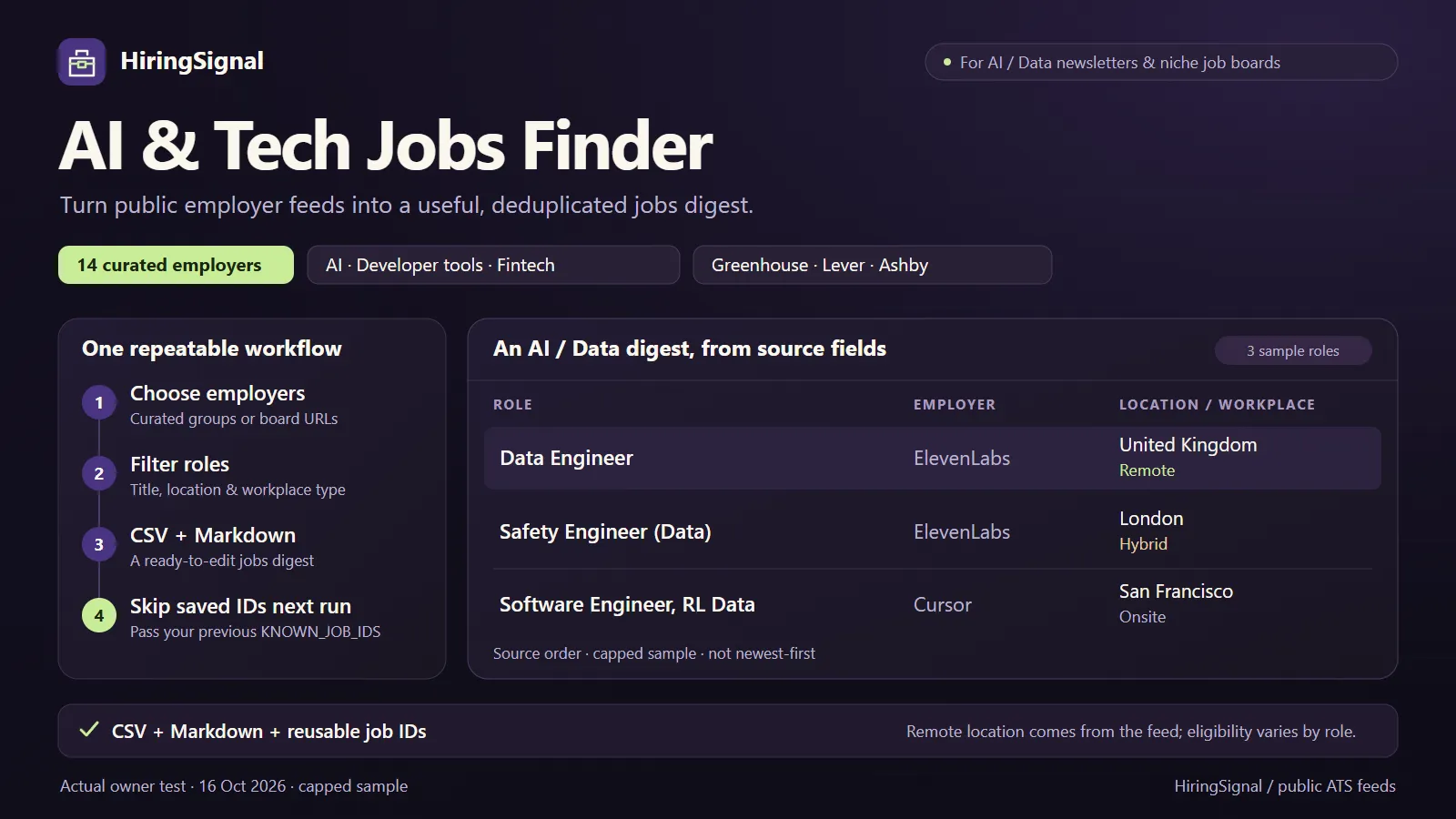Click the San Francisco location cell
The width and height of the screenshot is (1456, 819).
(1176, 591)
